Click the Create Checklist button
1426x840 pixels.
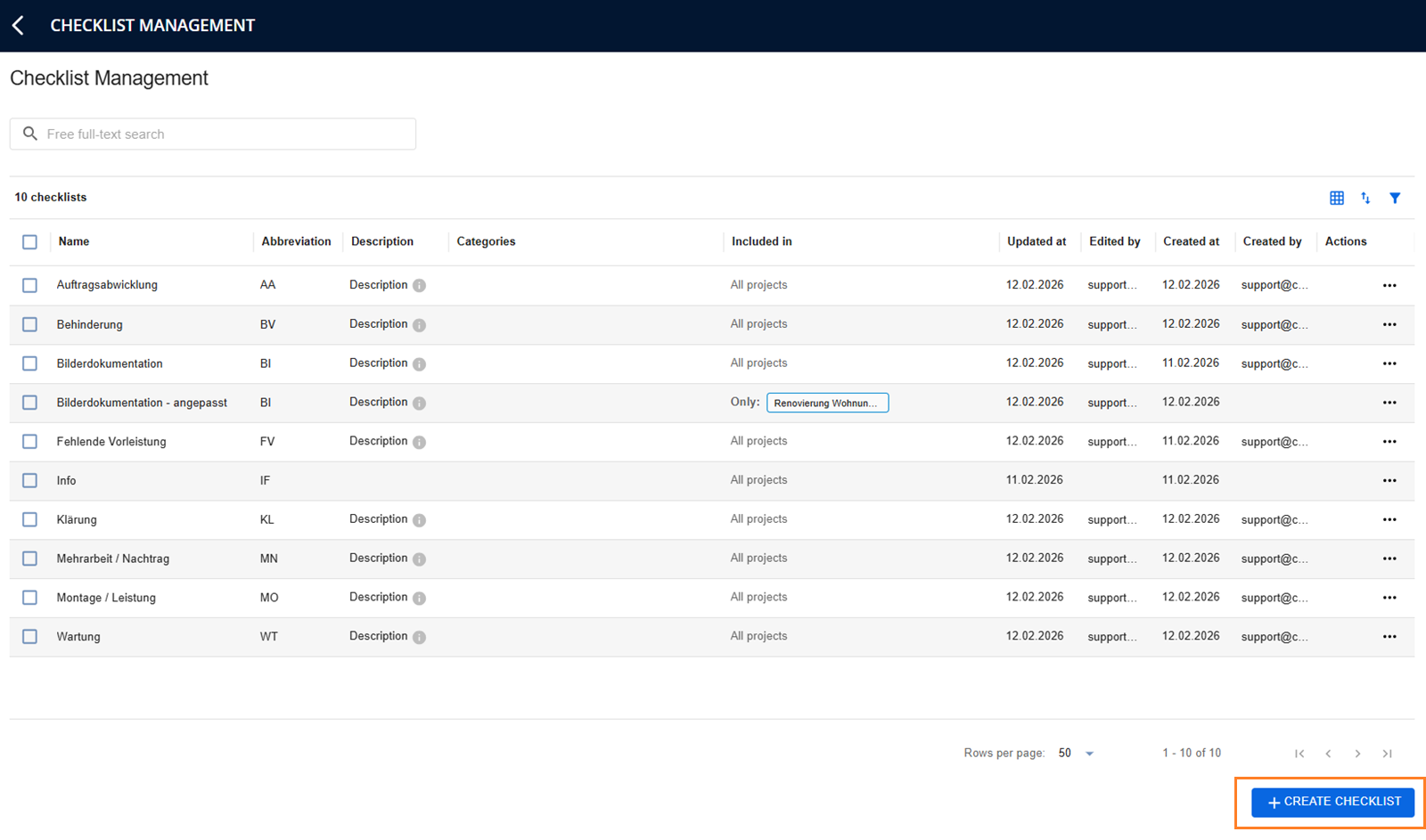click(x=1332, y=802)
